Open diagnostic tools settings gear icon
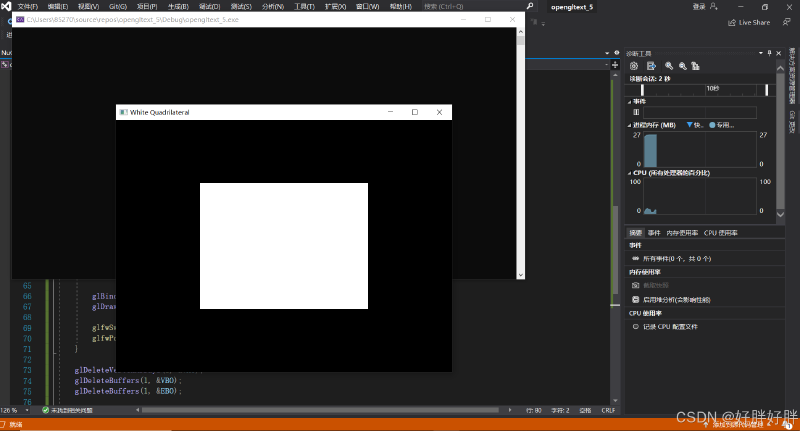 coord(634,66)
